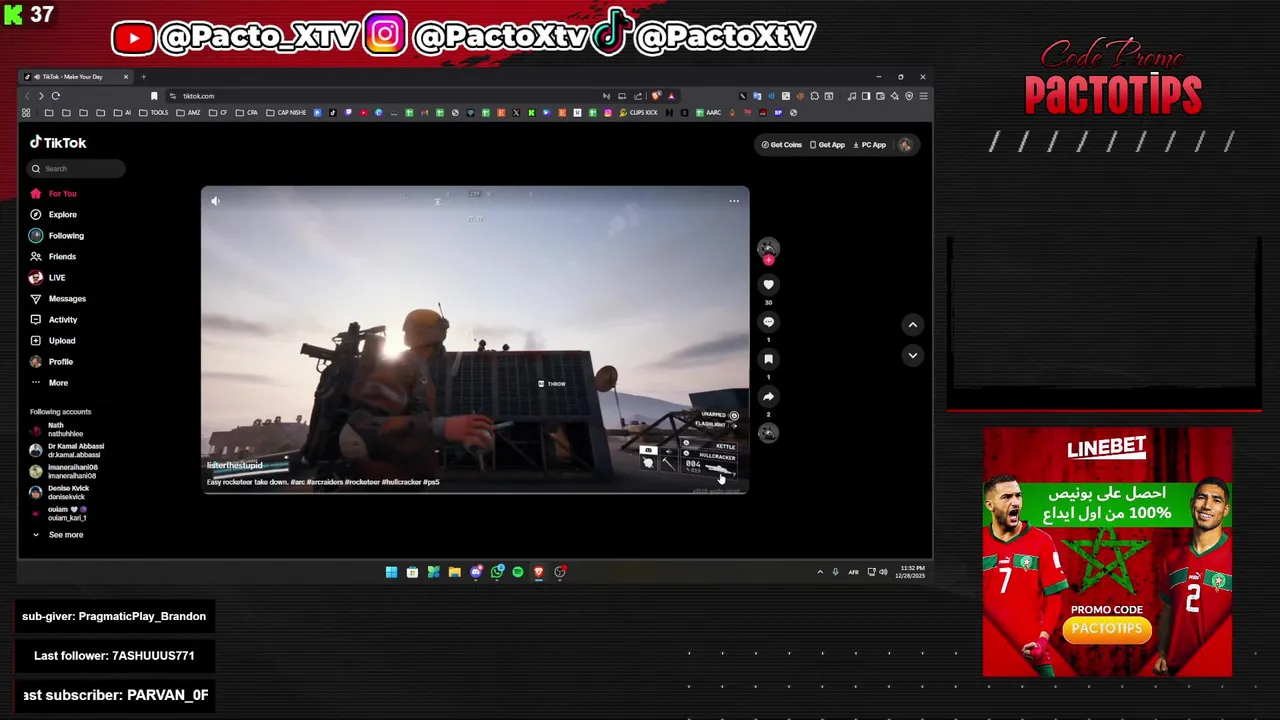Viewport: 1280px width, 720px height.
Task: Open CLIPS KICK bookmark
Action: 638,113
